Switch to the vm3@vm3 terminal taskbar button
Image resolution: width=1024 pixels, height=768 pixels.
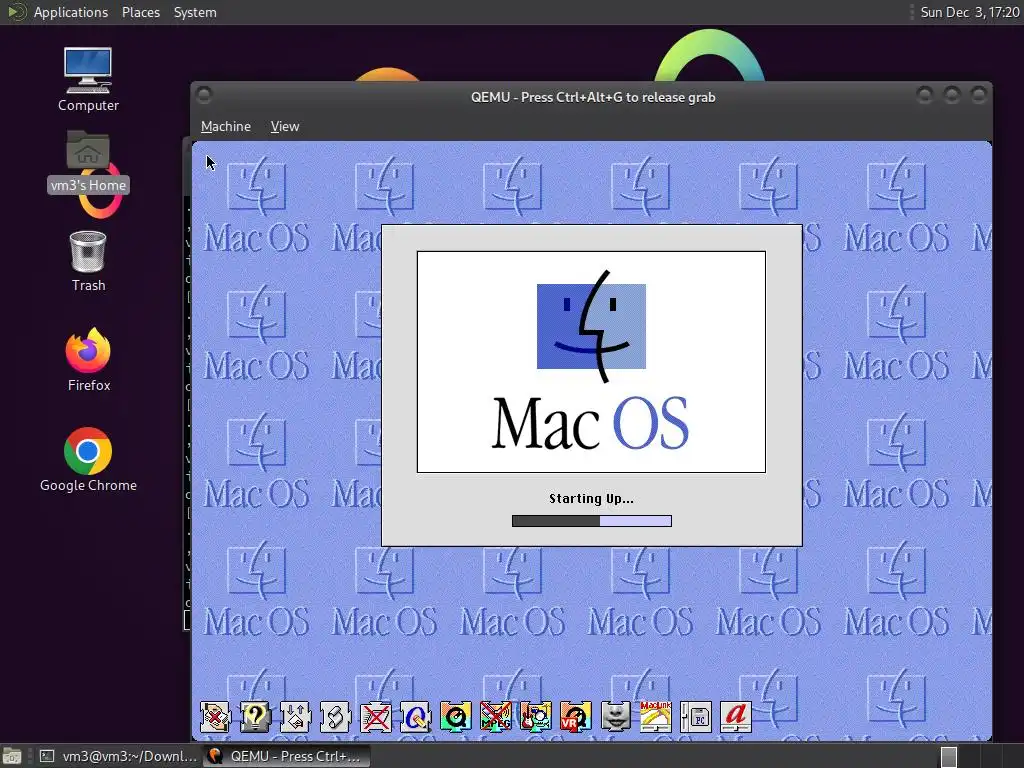coord(118,756)
